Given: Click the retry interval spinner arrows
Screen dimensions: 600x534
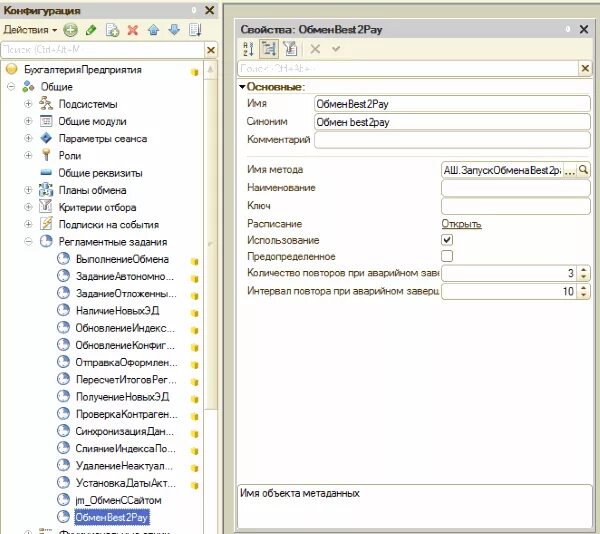Looking at the screenshot, I should 584,291.
